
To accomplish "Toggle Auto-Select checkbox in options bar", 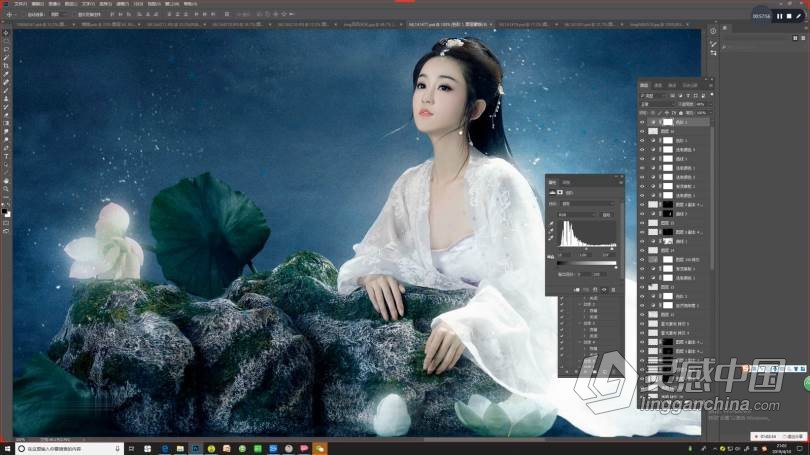I will coord(25,14).
